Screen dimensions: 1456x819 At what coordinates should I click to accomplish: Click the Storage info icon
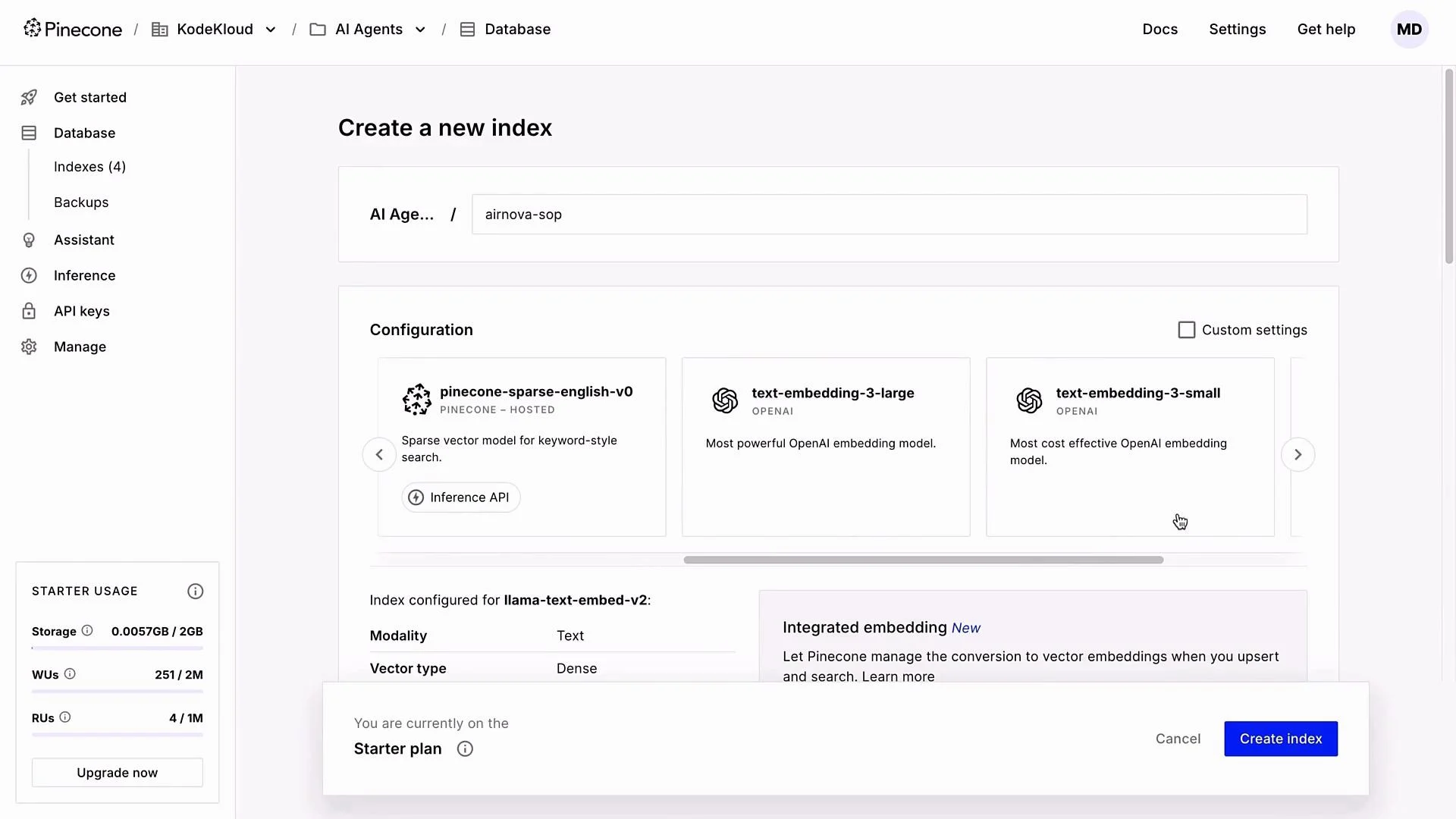pyautogui.click(x=87, y=630)
